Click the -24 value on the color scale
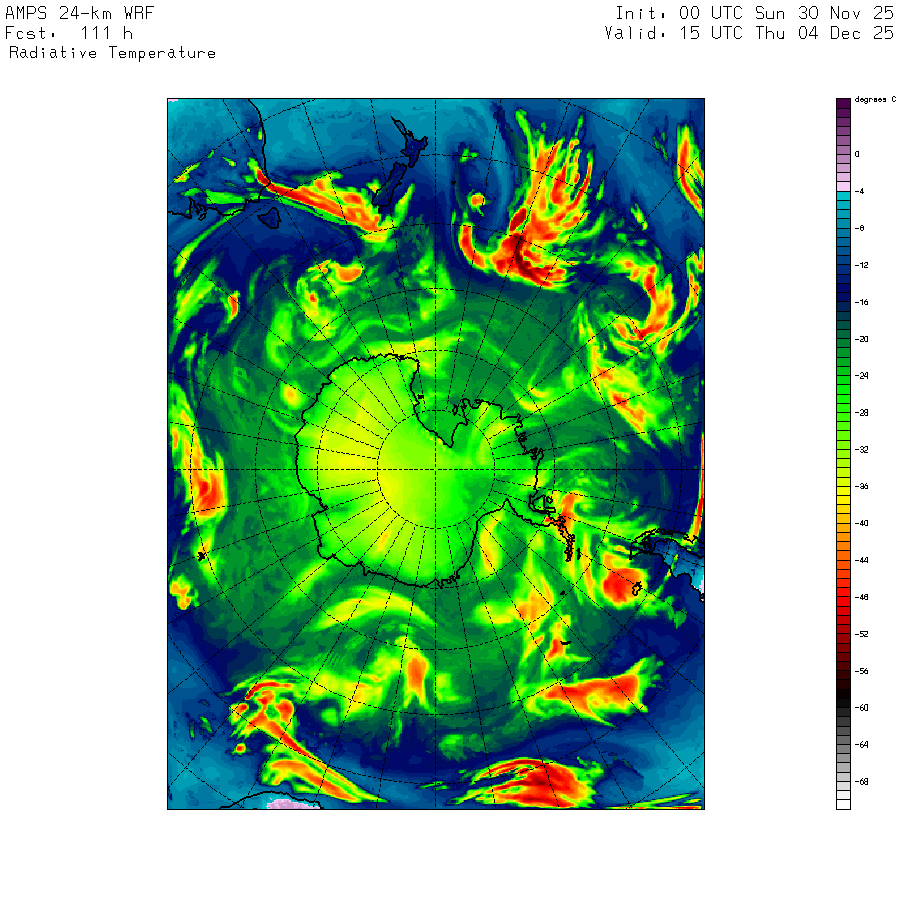Viewport: 900px width, 900px height. [862, 376]
